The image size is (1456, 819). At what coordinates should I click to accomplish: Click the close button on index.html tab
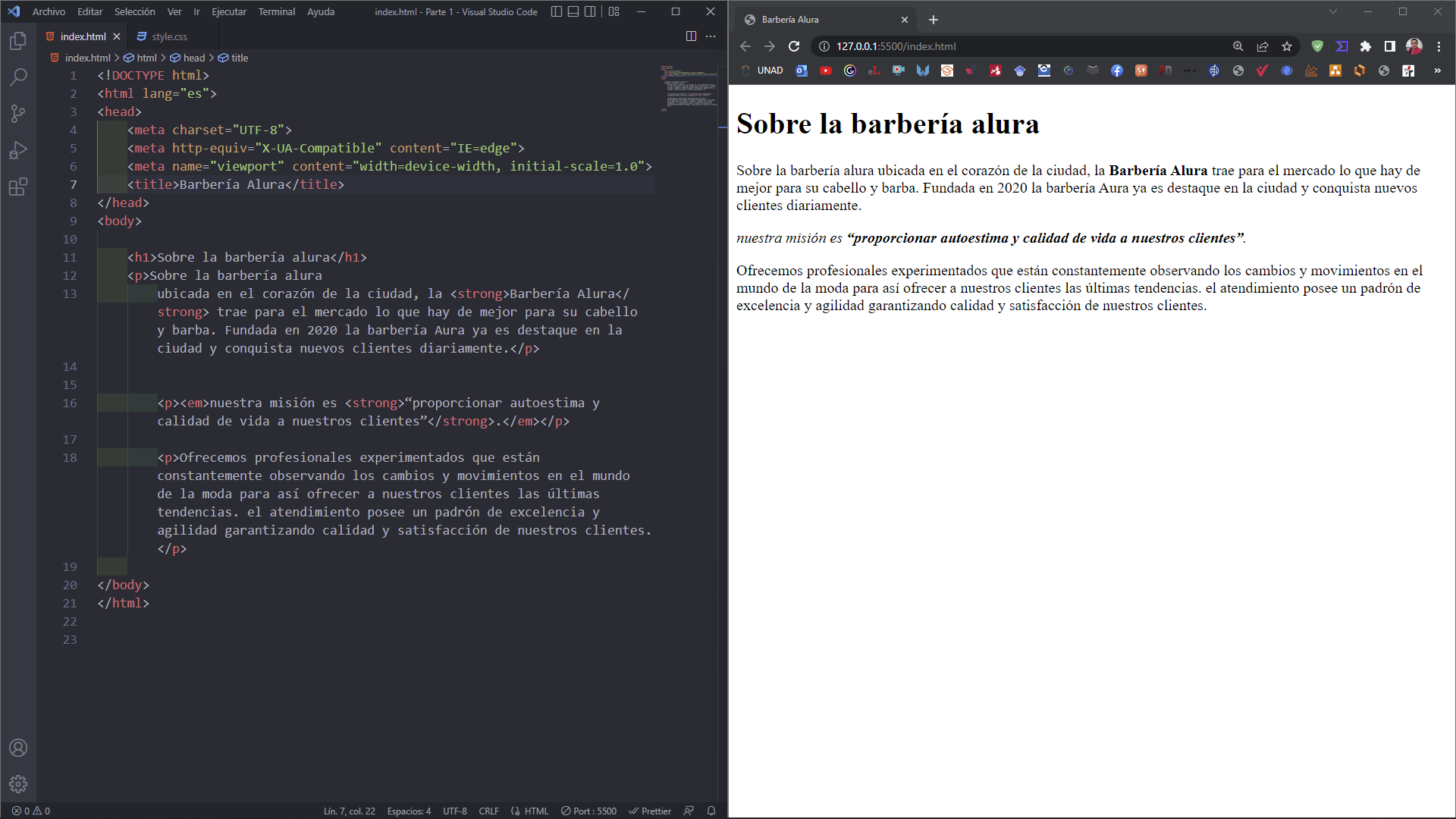pos(118,37)
